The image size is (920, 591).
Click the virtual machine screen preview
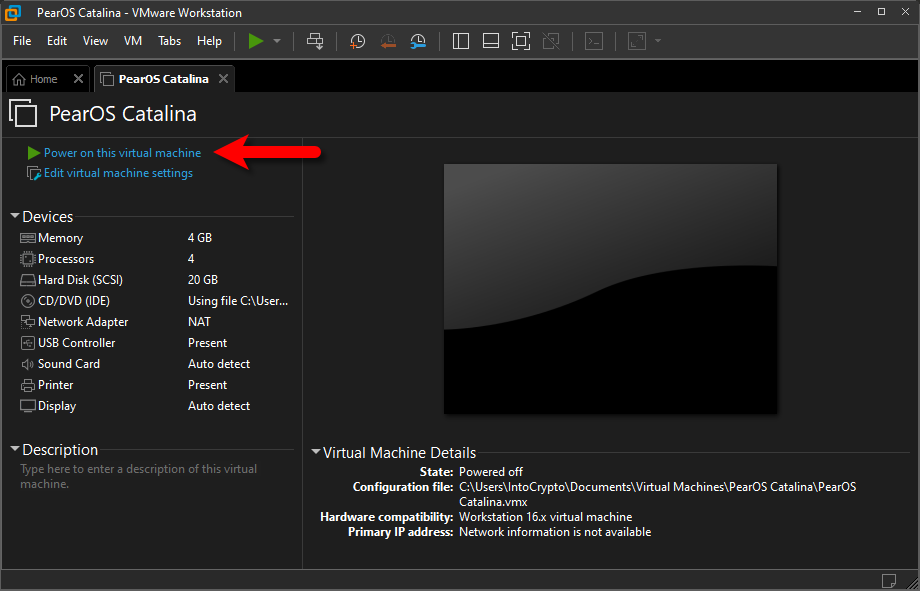[610, 289]
